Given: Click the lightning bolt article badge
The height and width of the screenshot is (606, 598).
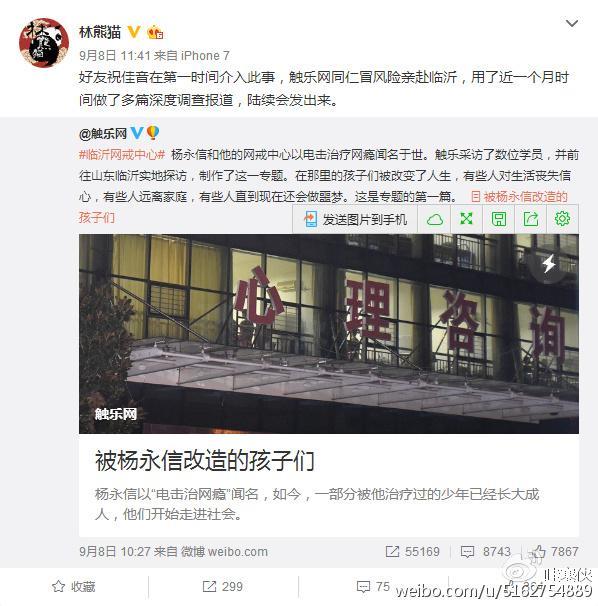Looking at the screenshot, I should click(549, 264).
